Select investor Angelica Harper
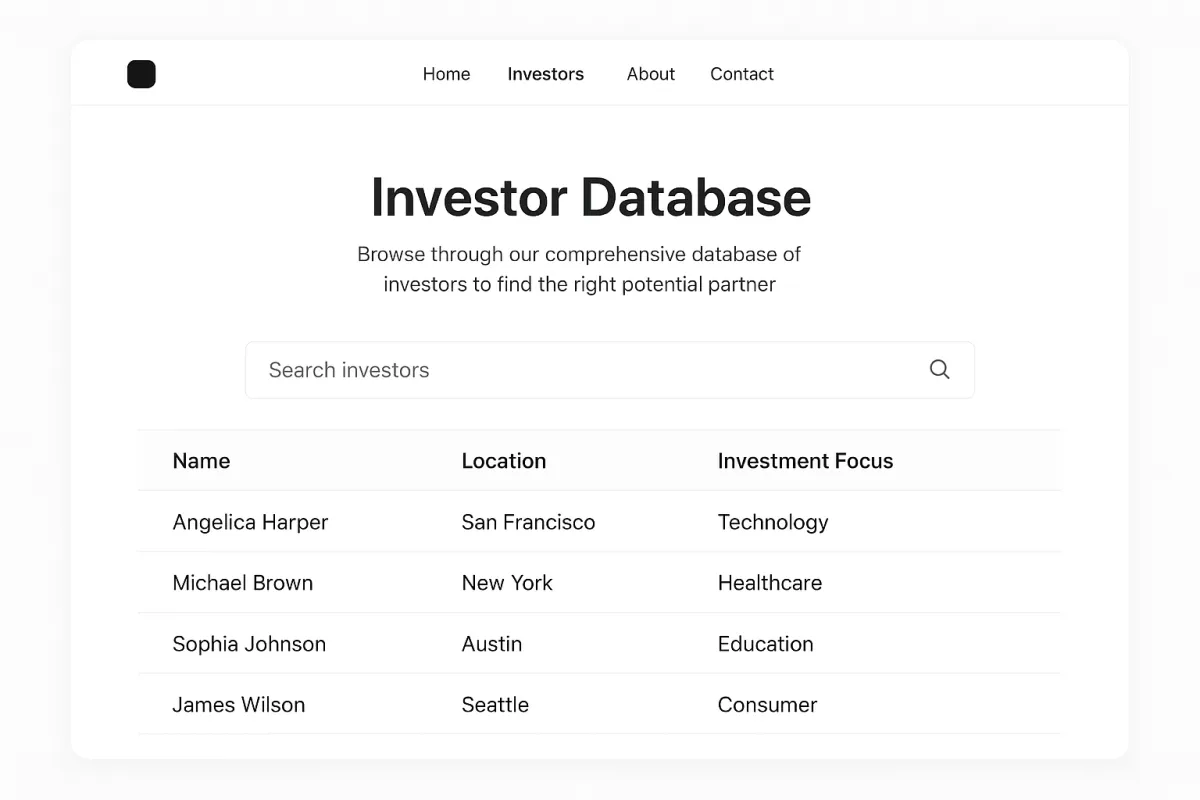The height and width of the screenshot is (800, 1200). tap(250, 522)
